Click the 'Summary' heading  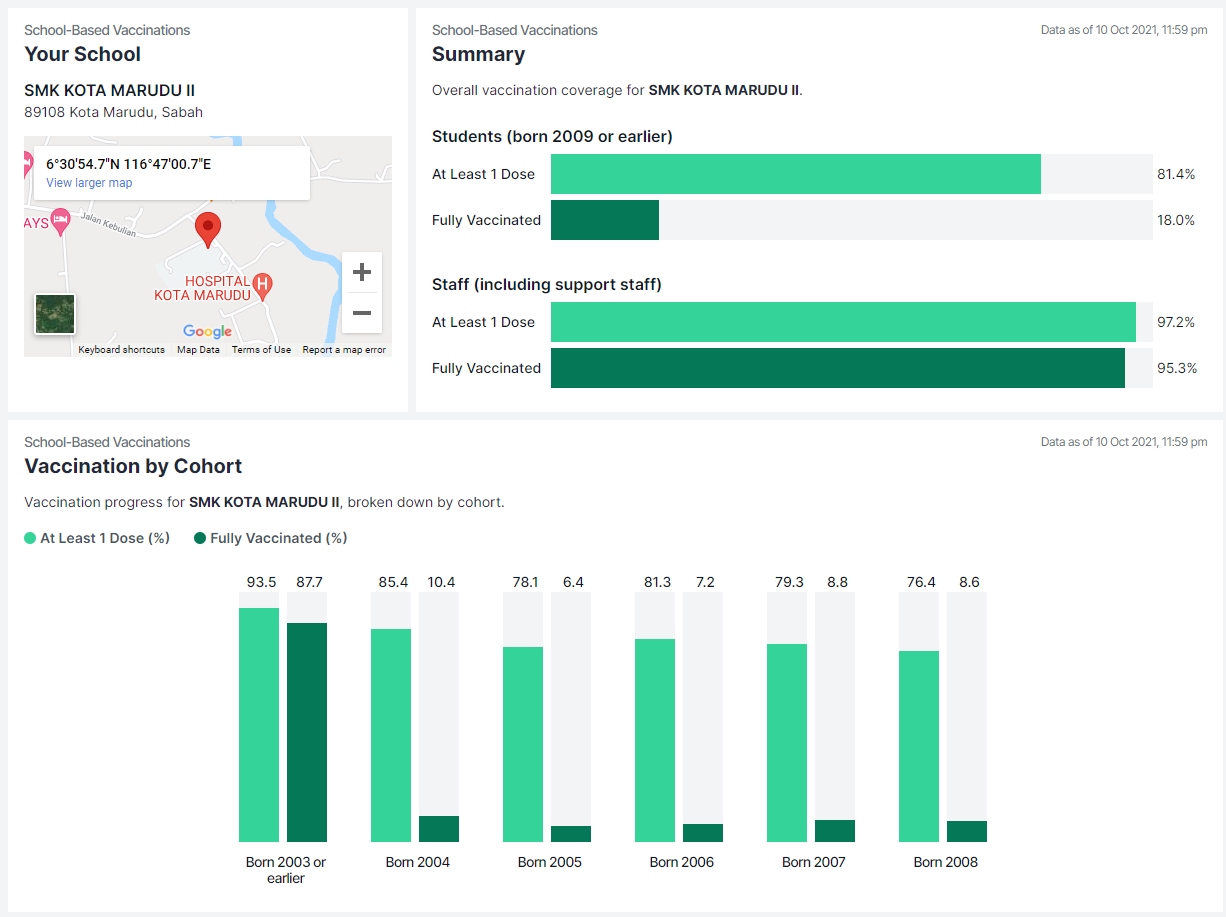[478, 54]
